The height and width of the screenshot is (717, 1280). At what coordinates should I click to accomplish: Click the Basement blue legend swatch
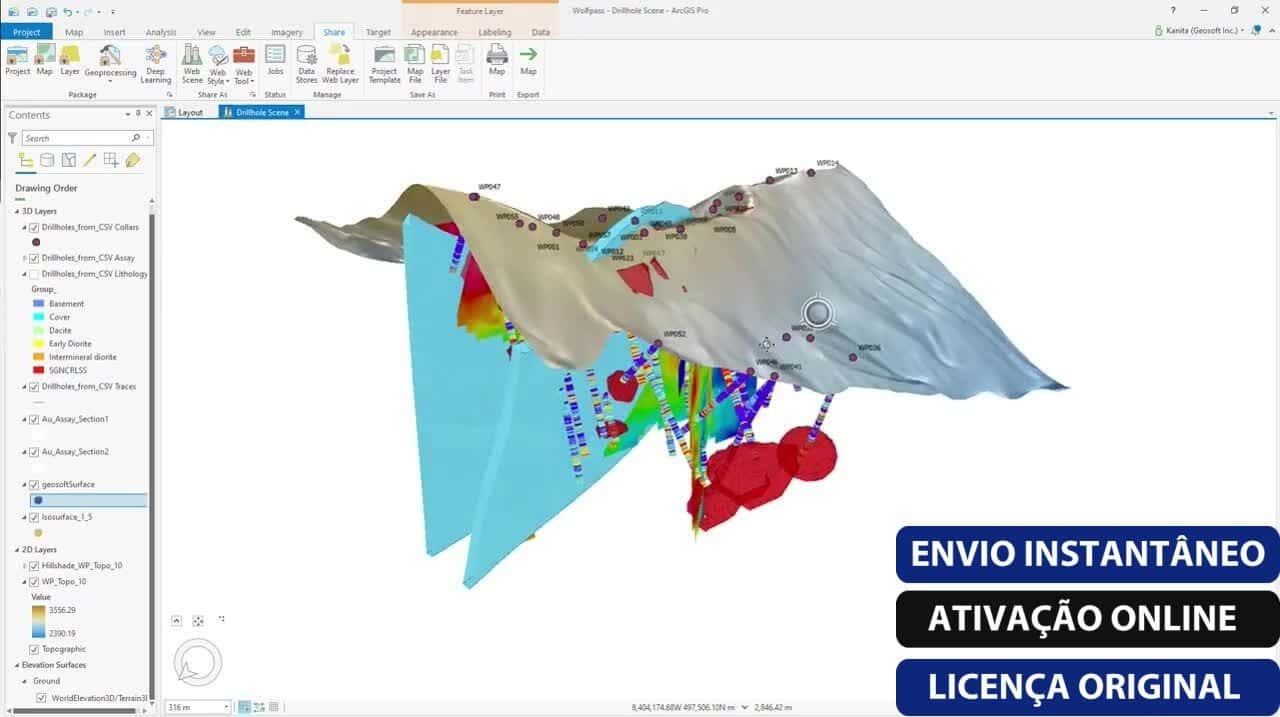pos(38,303)
